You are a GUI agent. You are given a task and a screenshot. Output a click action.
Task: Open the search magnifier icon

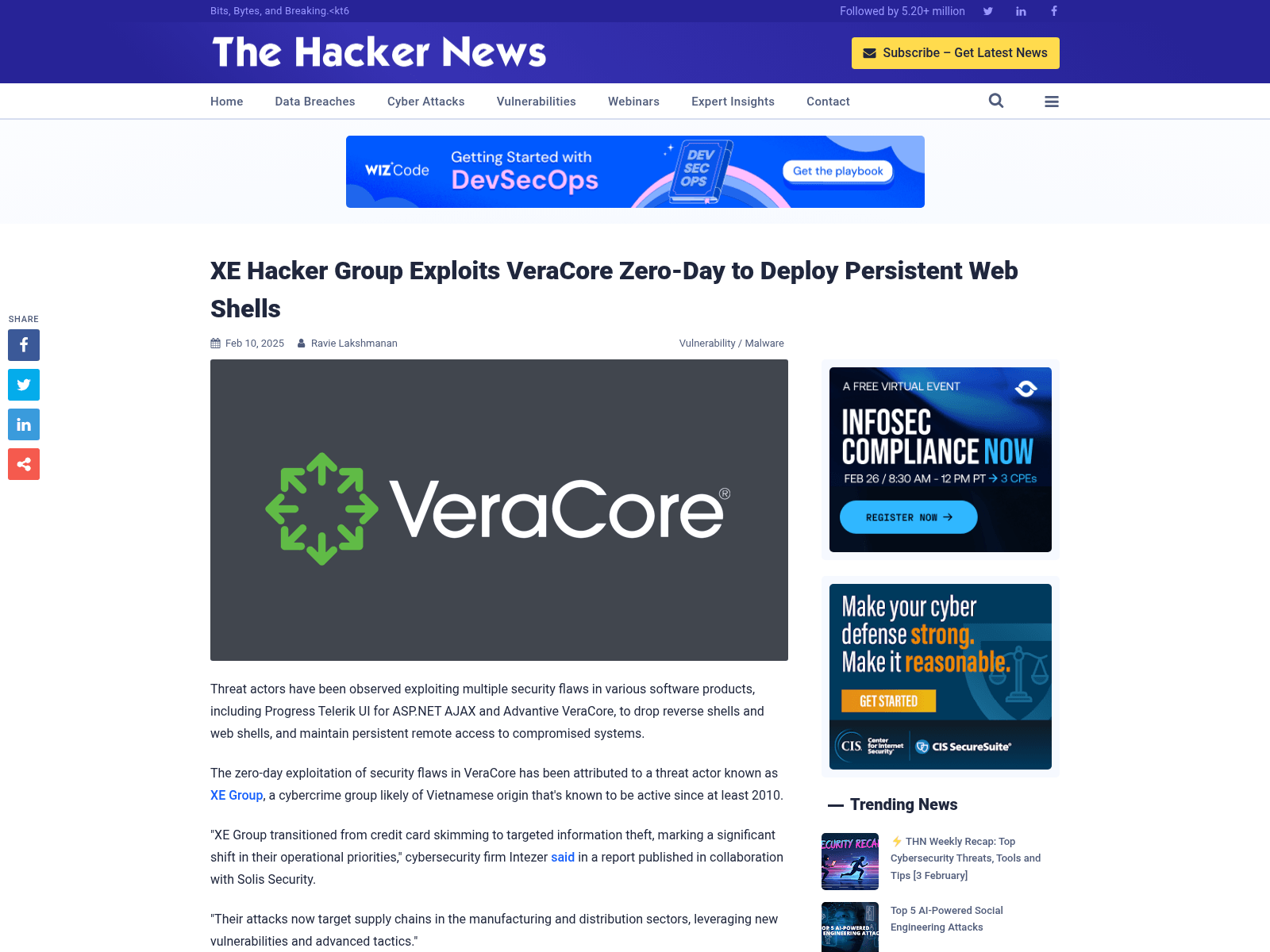(996, 101)
